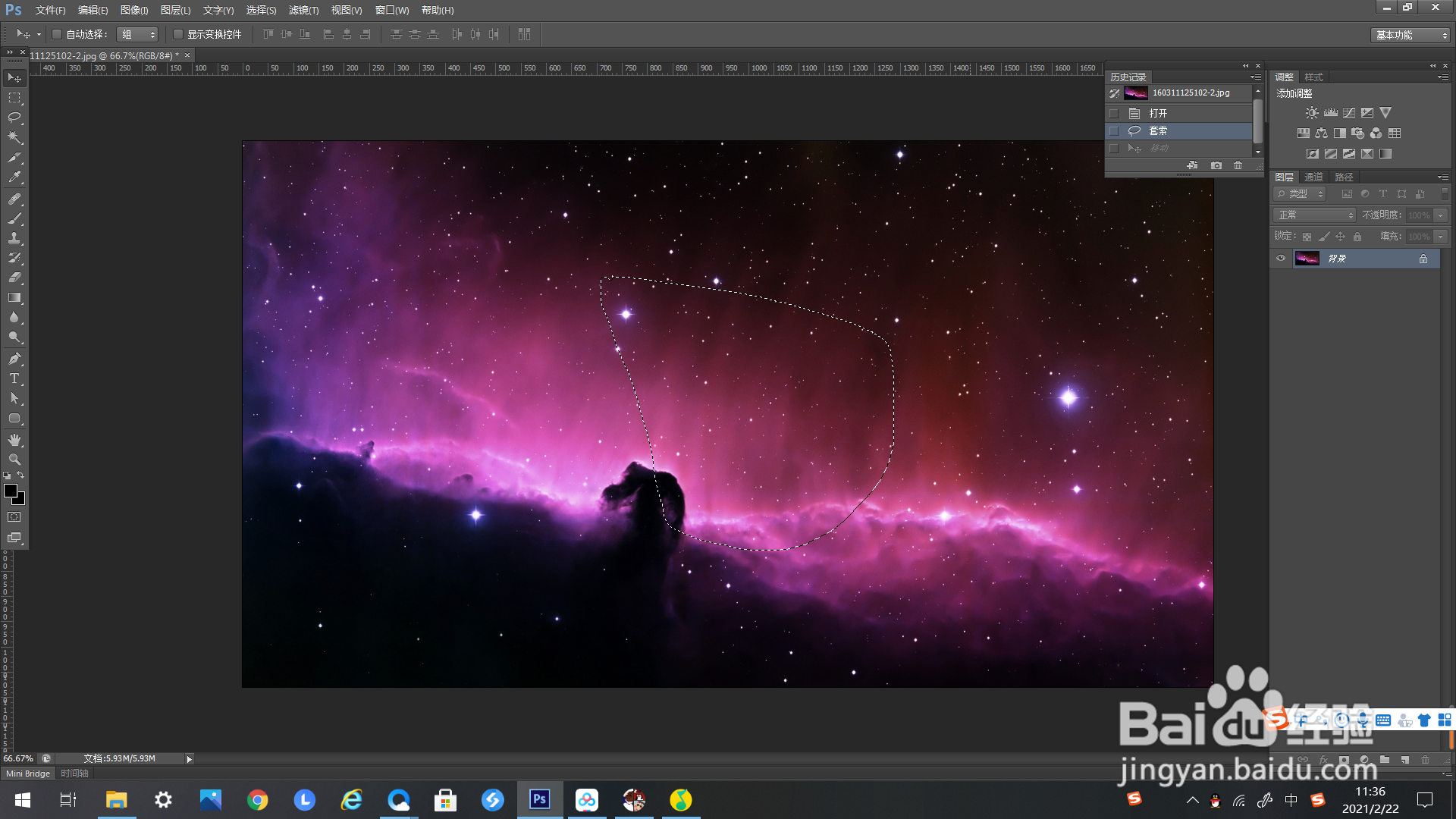Open the 组 auto-select dropdown
The width and height of the screenshot is (1456, 819).
137,34
